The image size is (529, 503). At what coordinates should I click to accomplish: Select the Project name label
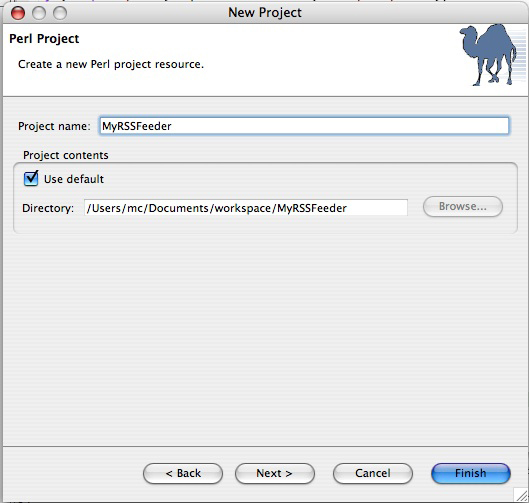point(54,126)
